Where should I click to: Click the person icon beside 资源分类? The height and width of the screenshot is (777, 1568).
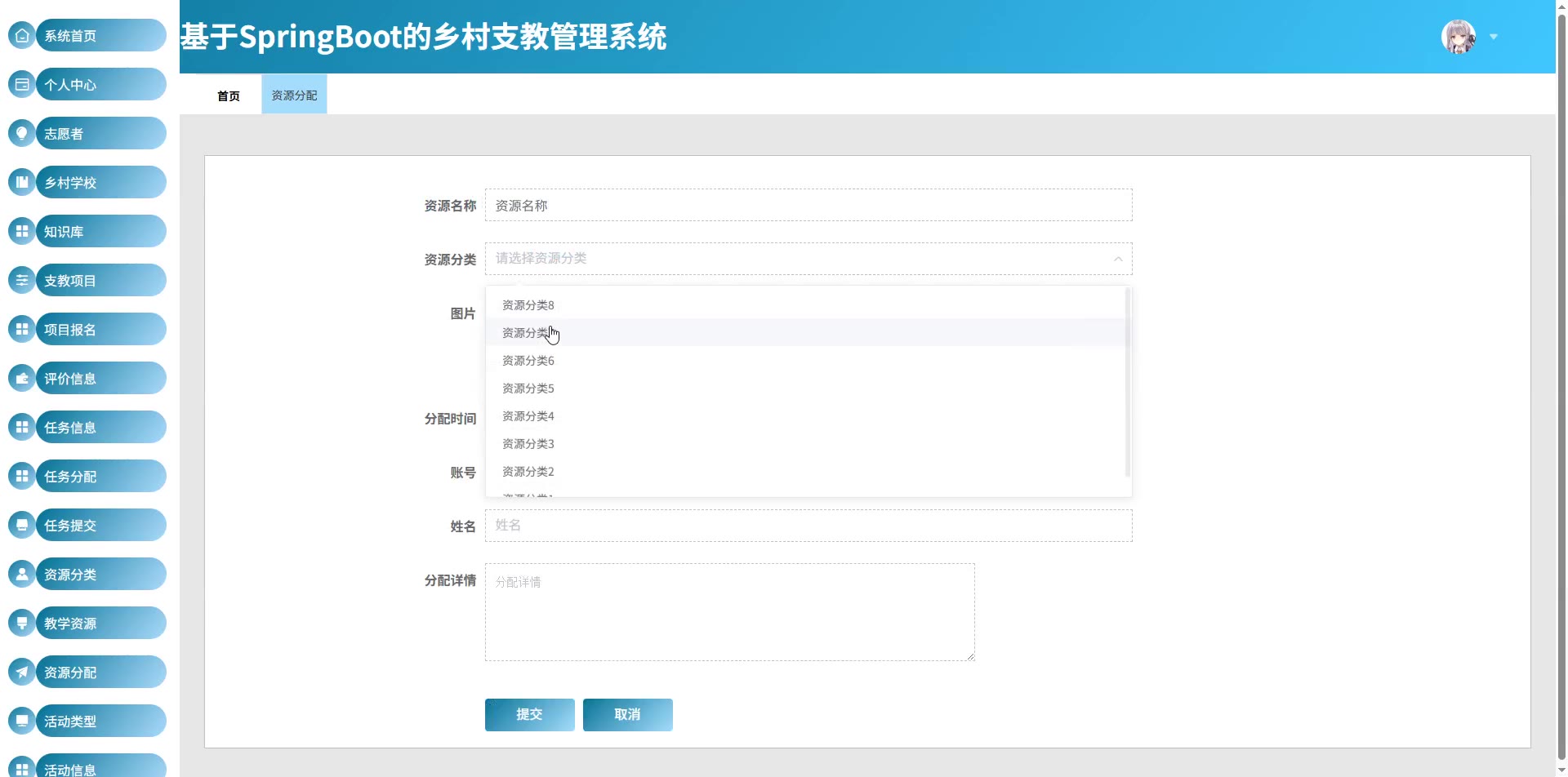22,575
